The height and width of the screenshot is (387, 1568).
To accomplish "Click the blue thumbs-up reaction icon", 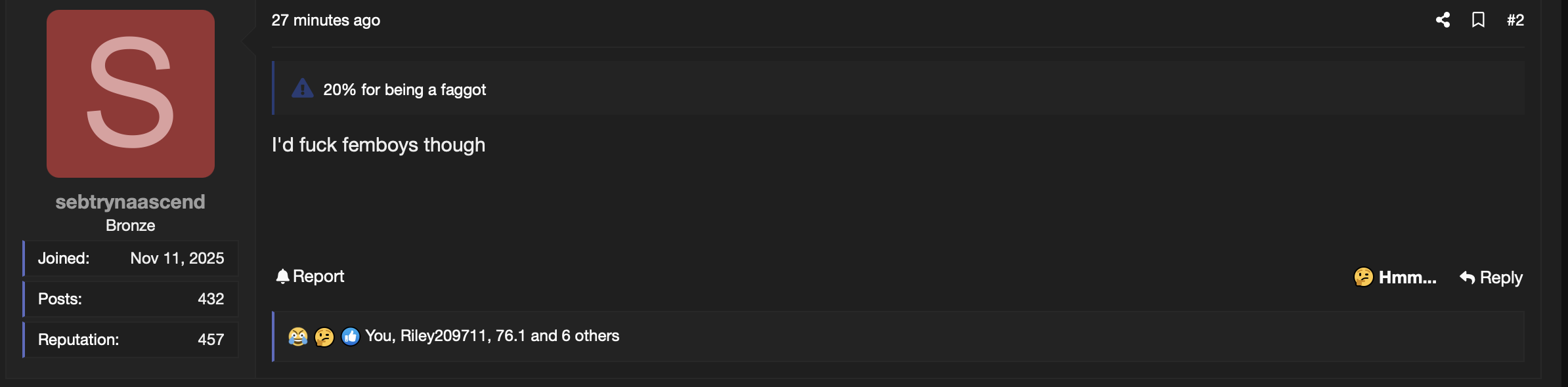I will (350, 336).
